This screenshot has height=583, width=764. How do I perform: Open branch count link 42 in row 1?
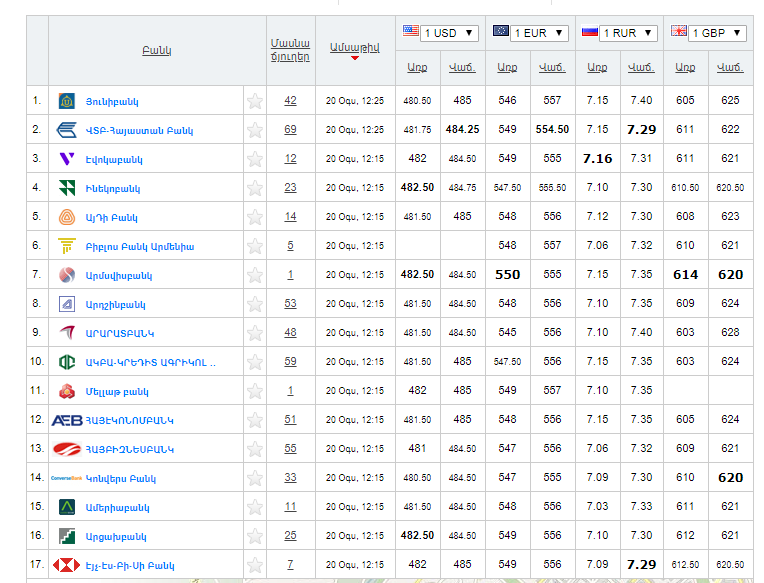click(x=290, y=100)
